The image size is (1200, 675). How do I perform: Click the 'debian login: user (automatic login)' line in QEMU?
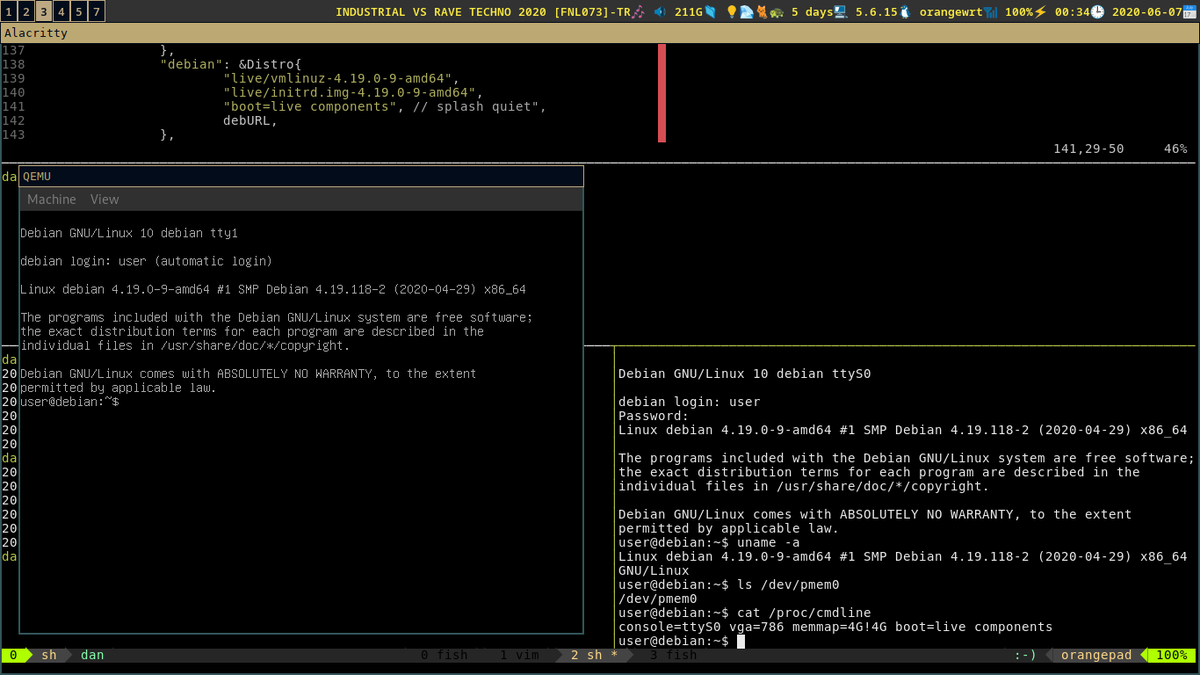coord(146,261)
